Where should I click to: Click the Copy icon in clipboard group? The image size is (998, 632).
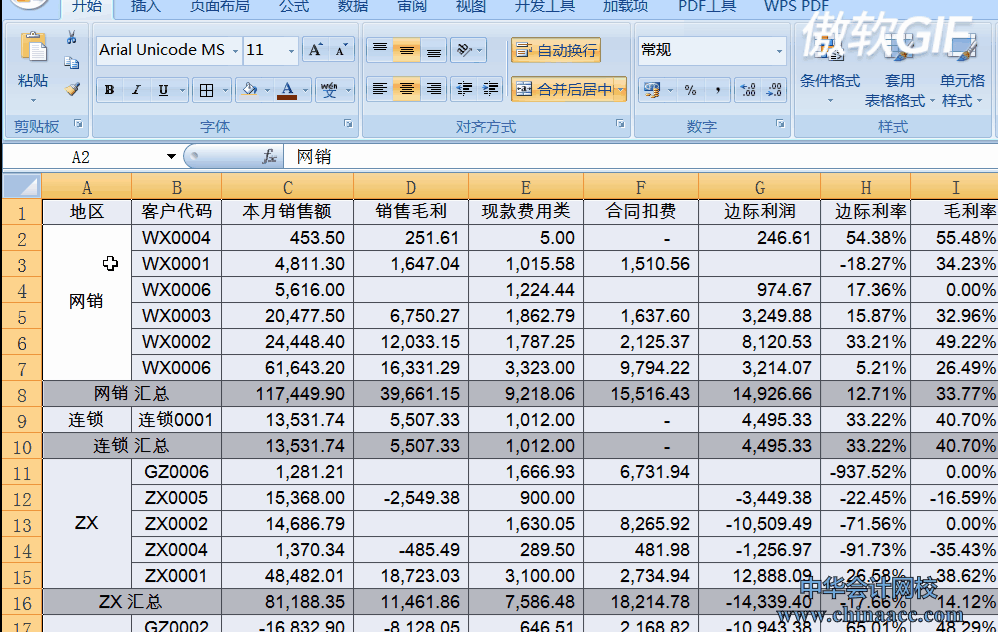(71, 62)
